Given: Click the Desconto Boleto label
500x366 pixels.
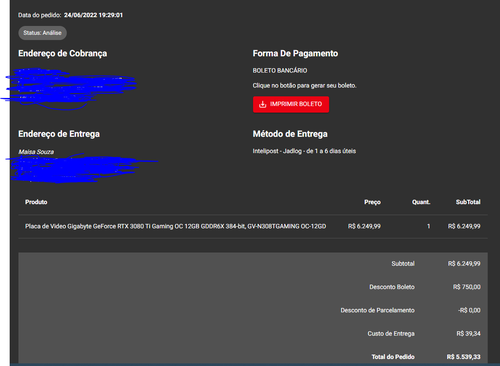Looking at the screenshot, I should pyautogui.click(x=392, y=287).
